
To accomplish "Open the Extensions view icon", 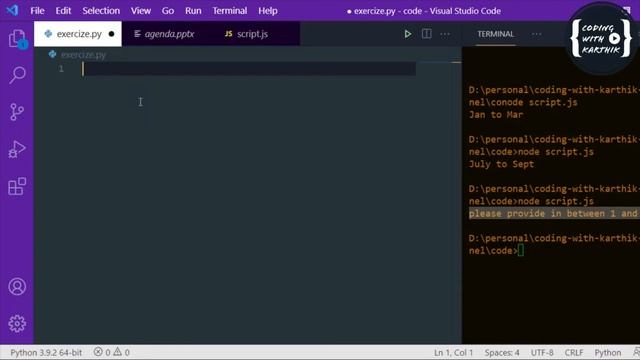I will [17, 186].
